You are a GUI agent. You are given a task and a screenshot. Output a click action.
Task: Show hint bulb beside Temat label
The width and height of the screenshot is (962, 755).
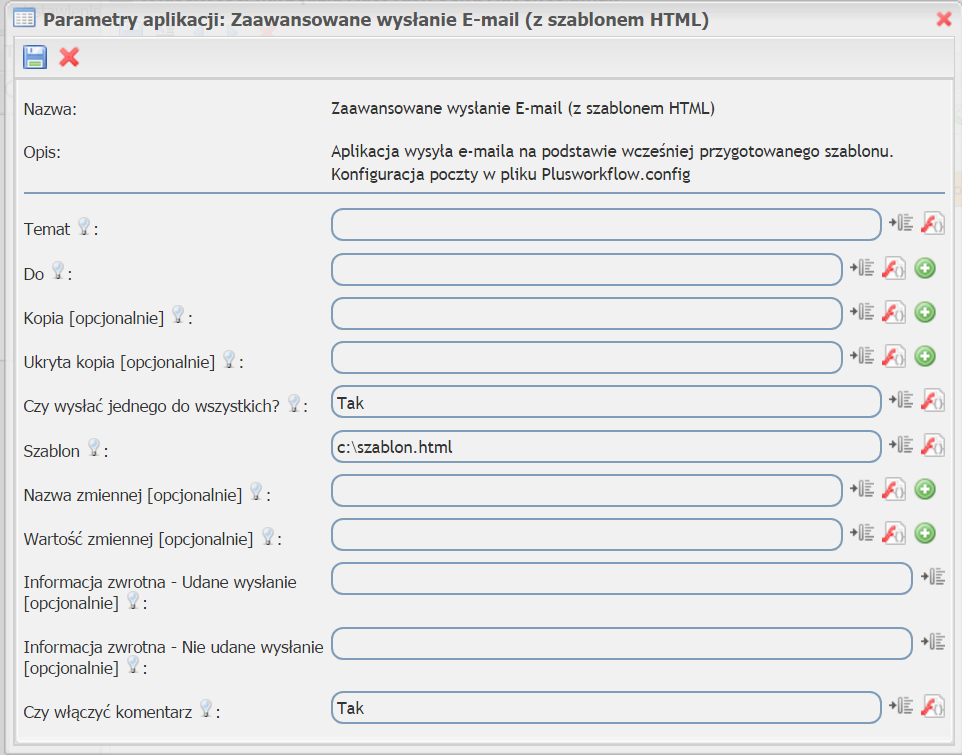84,226
